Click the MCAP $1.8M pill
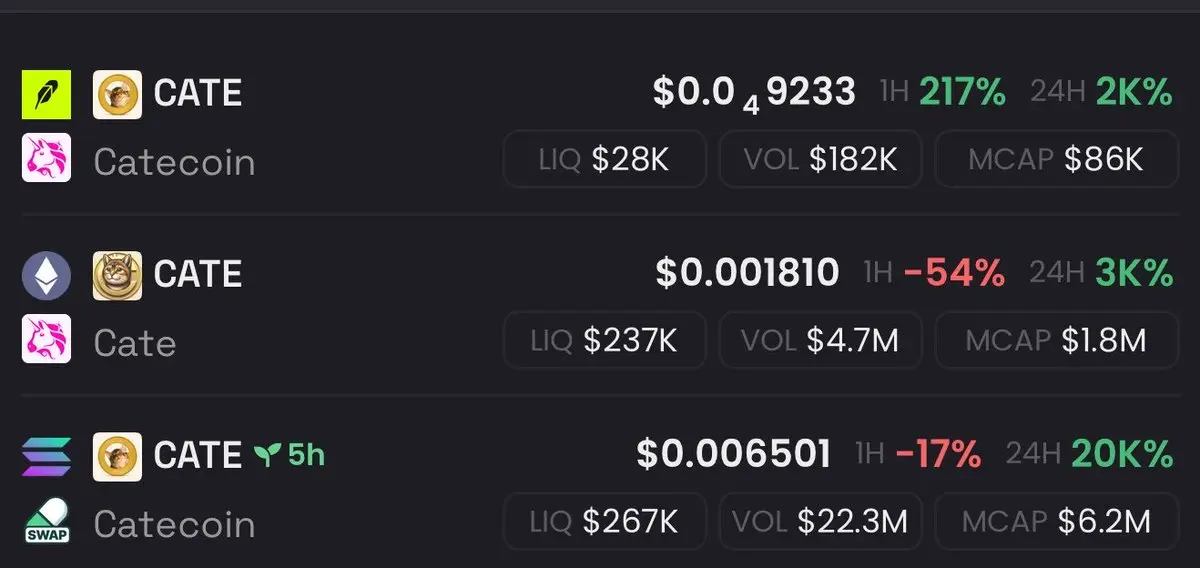Screen dimensions: 1200x568 point(1057,340)
